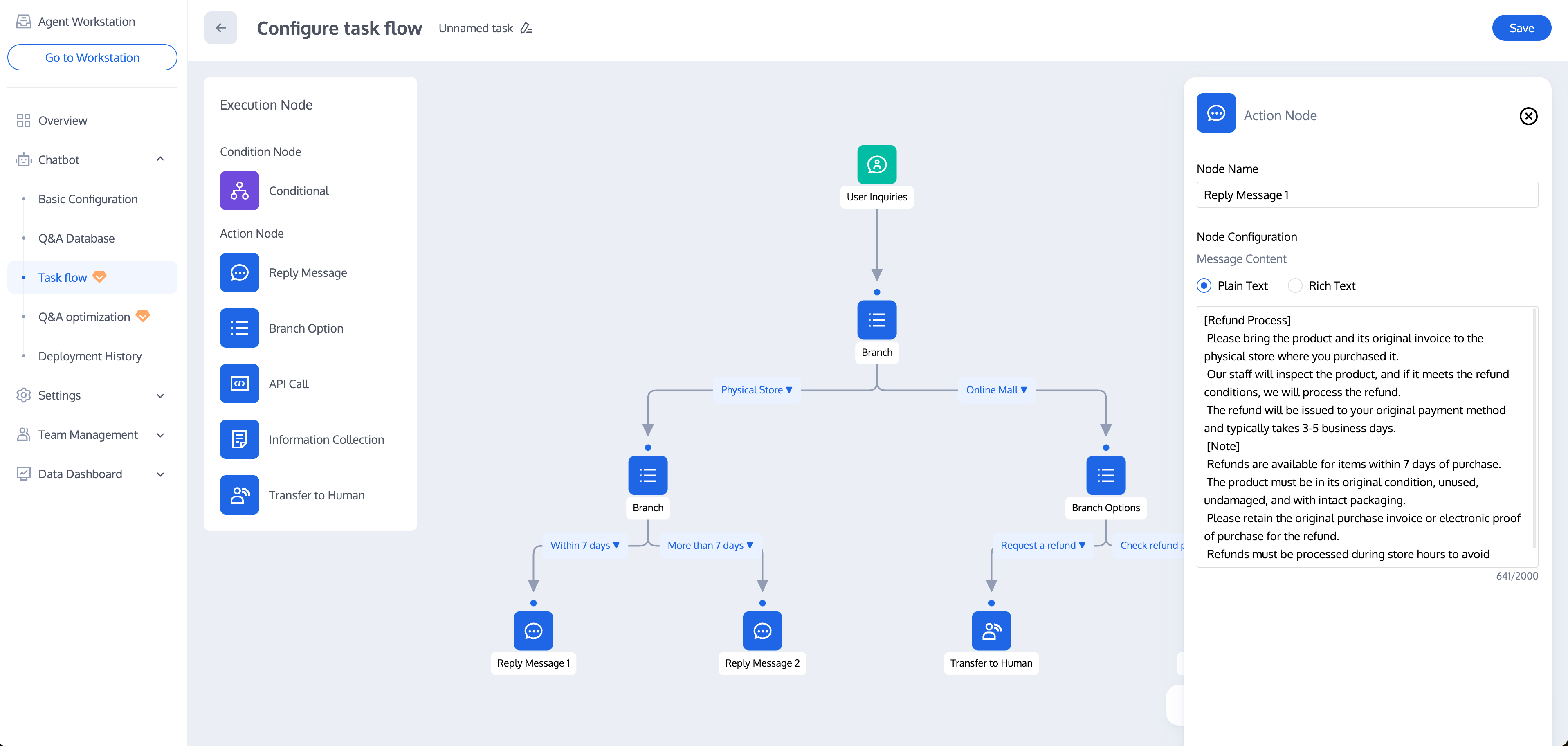Select the Plain Text radio button
Image resolution: width=1568 pixels, height=746 pixels.
coord(1204,285)
